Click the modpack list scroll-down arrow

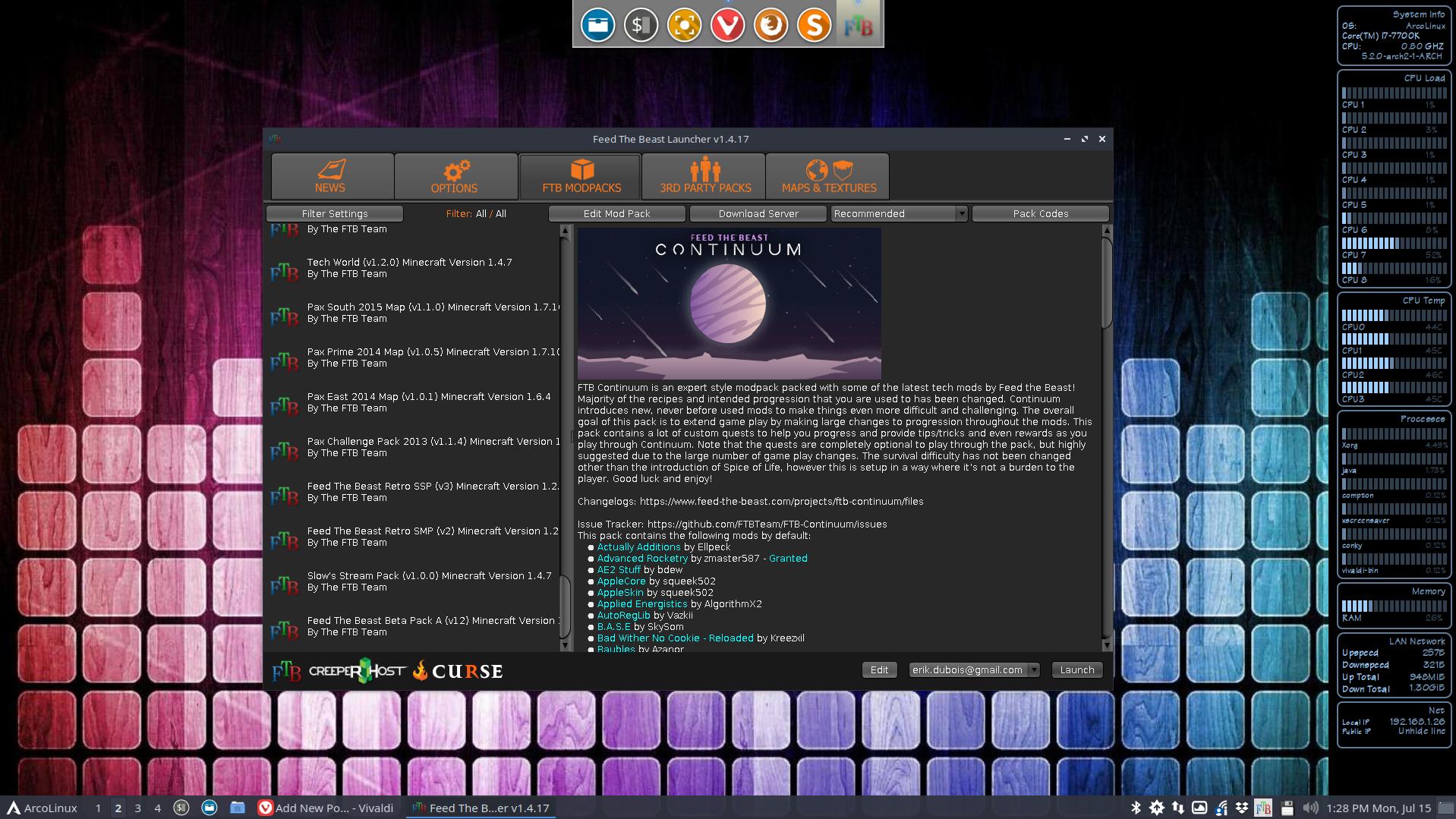[x=565, y=645]
